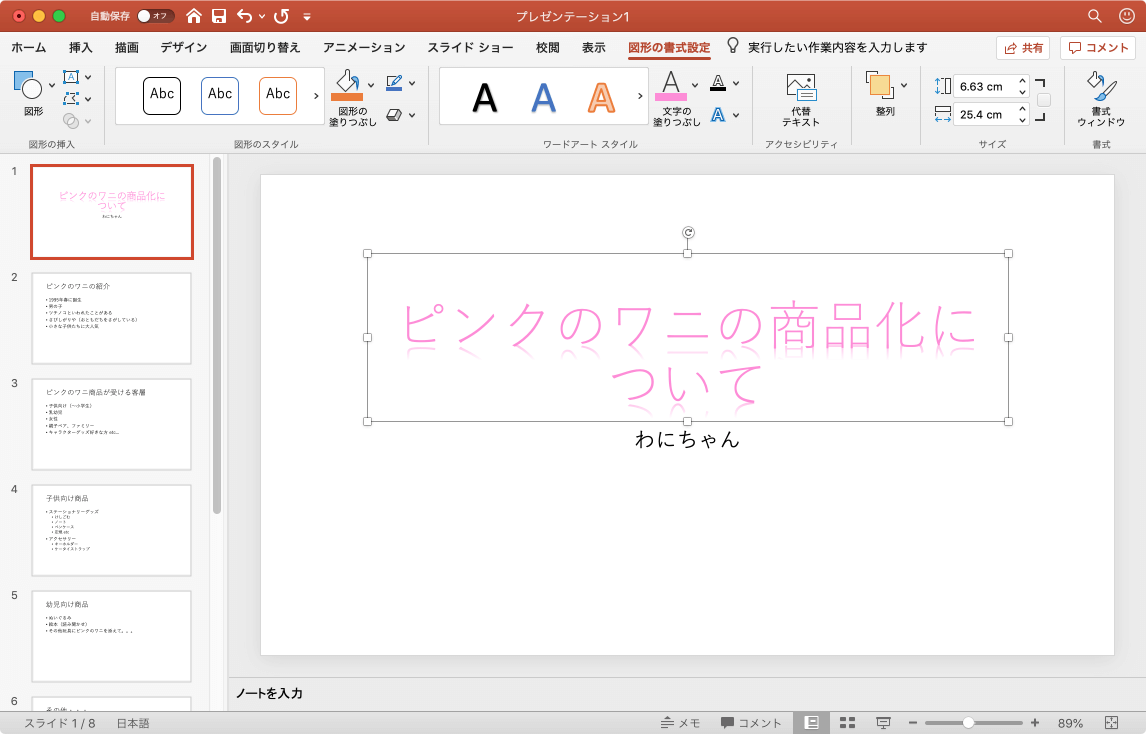Start slideshow from status bar icon
The width and height of the screenshot is (1146, 734).
883,723
